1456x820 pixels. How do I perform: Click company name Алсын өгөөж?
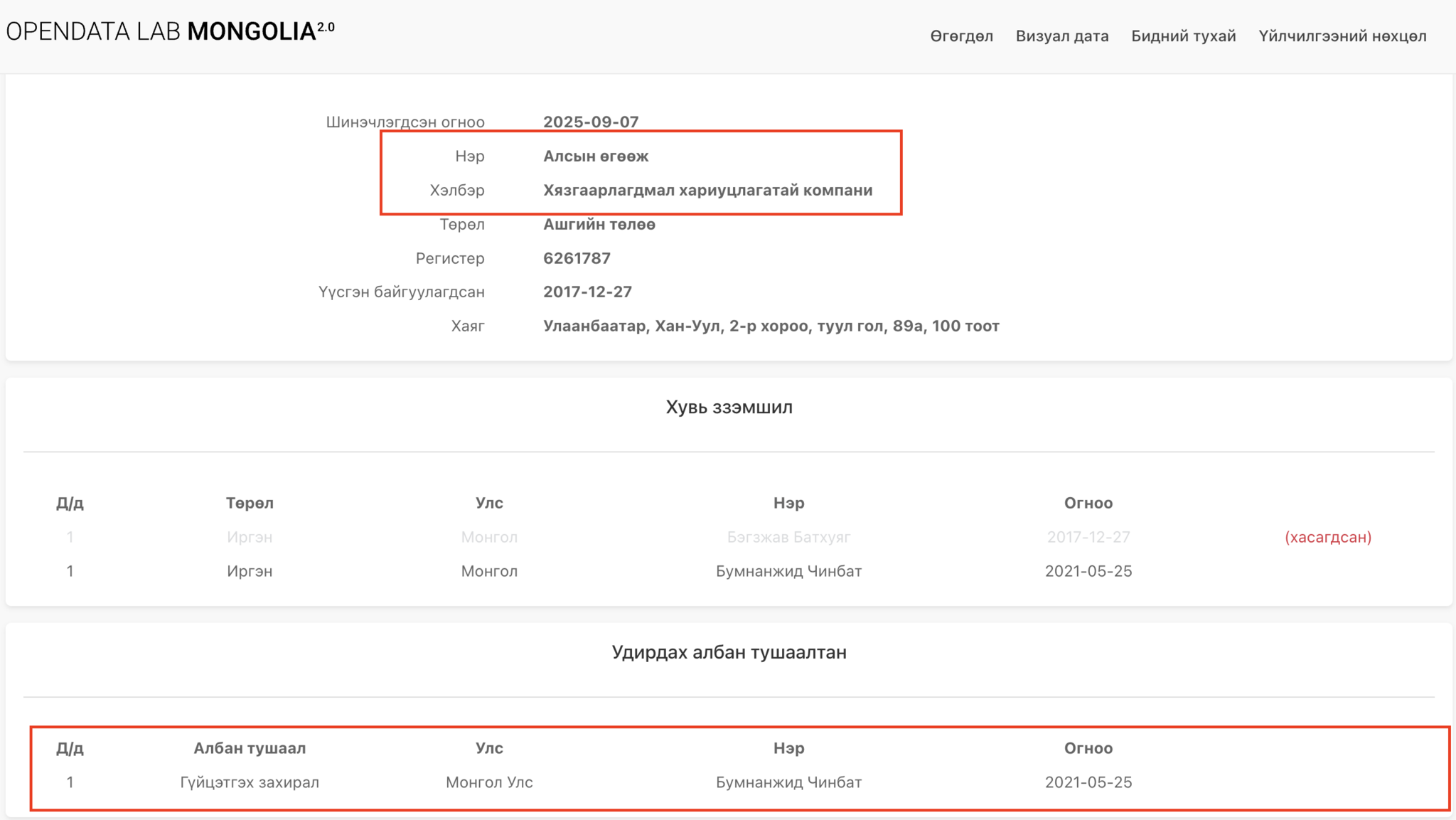596,156
